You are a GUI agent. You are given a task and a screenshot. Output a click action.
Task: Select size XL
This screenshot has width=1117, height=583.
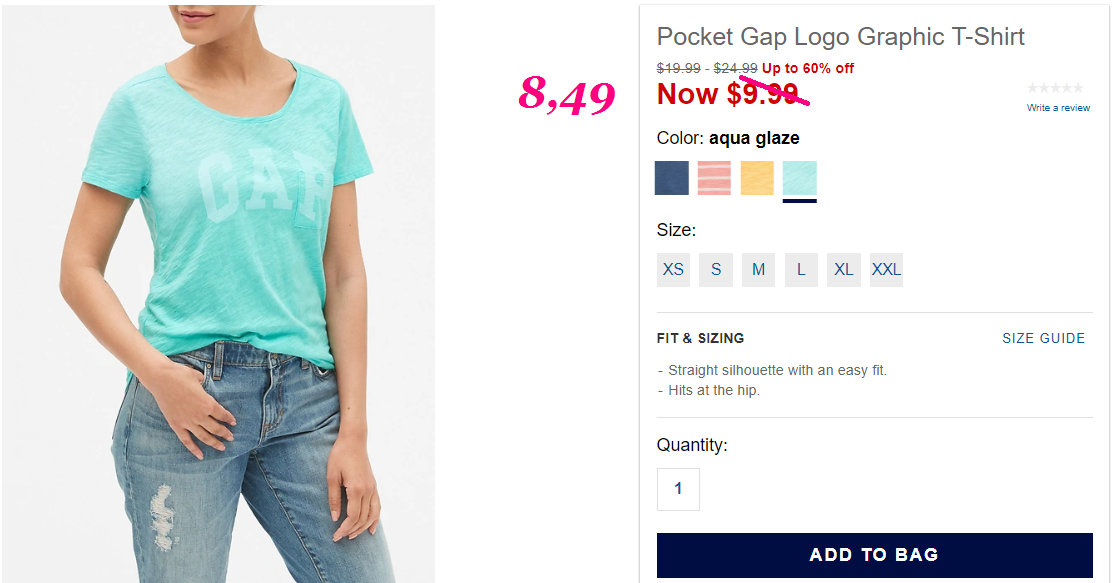click(843, 269)
